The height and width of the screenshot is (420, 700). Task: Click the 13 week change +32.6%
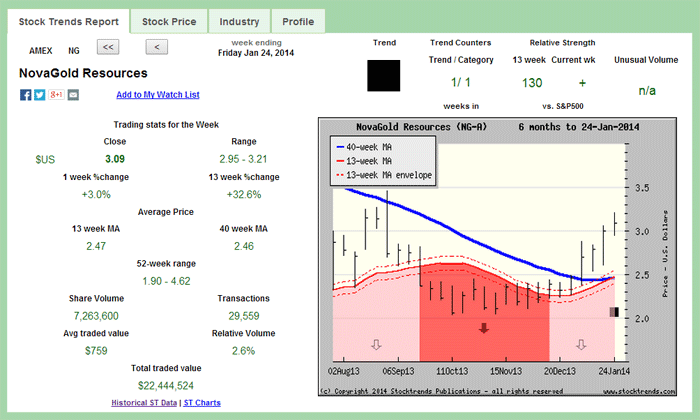point(244,194)
